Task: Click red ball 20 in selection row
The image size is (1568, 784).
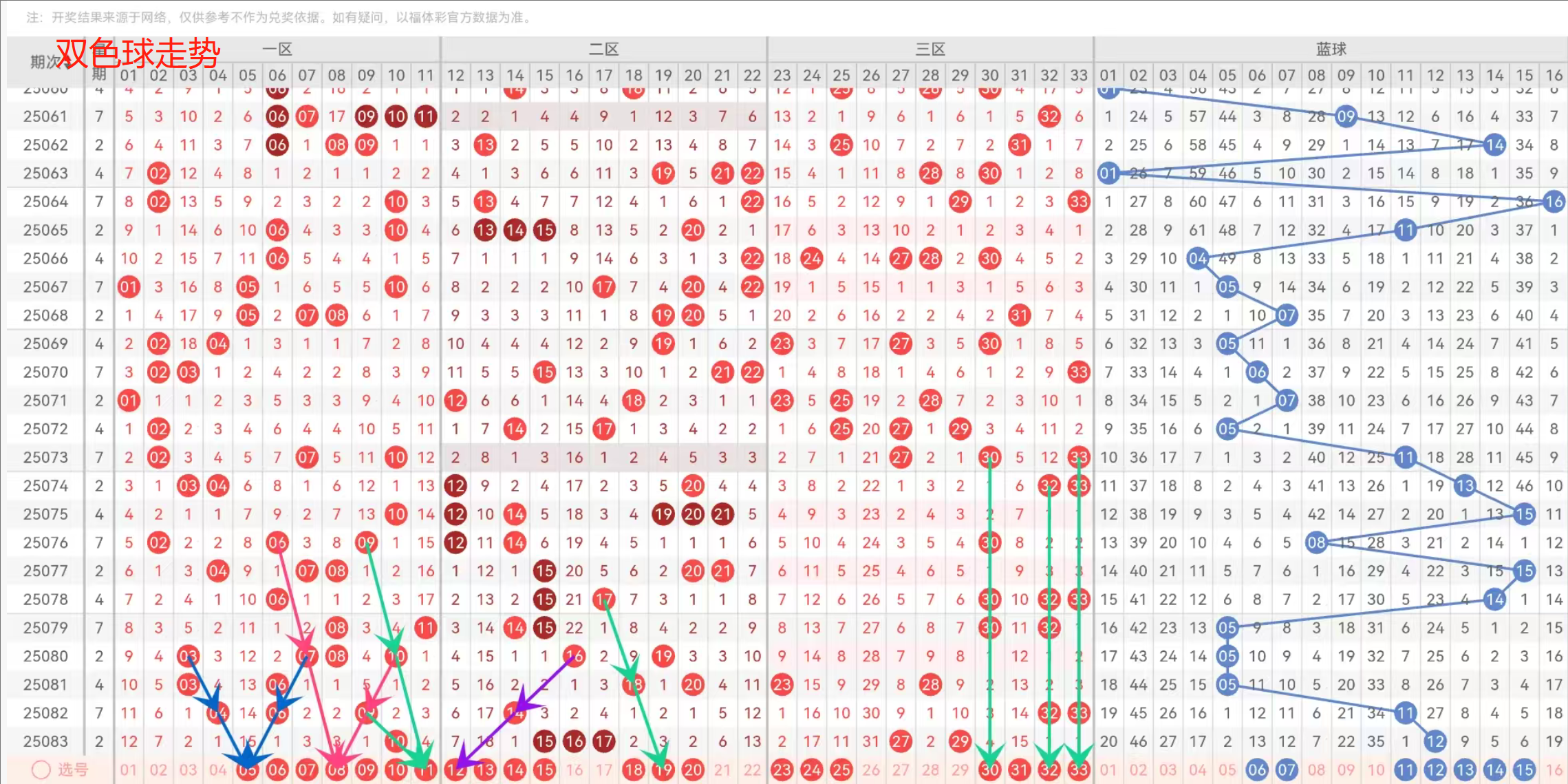Action: (693, 770)
